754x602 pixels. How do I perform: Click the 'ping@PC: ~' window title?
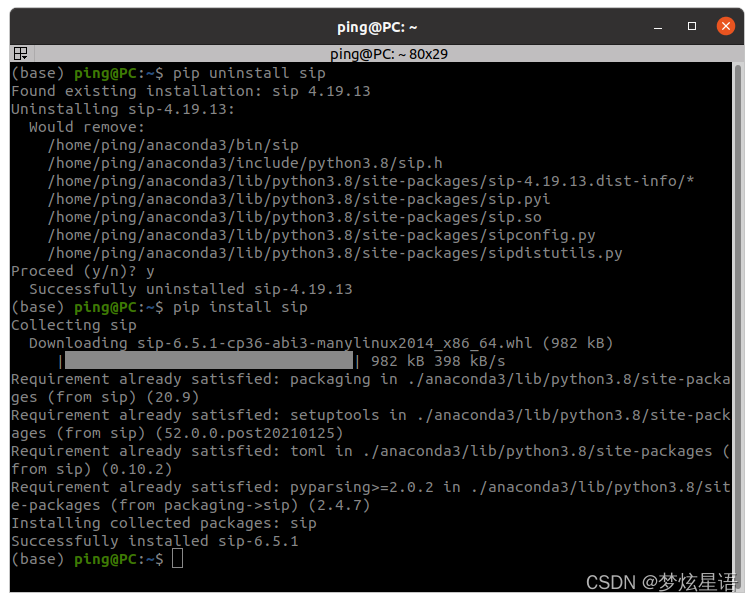pyautogui.click(x=377, y=27)
